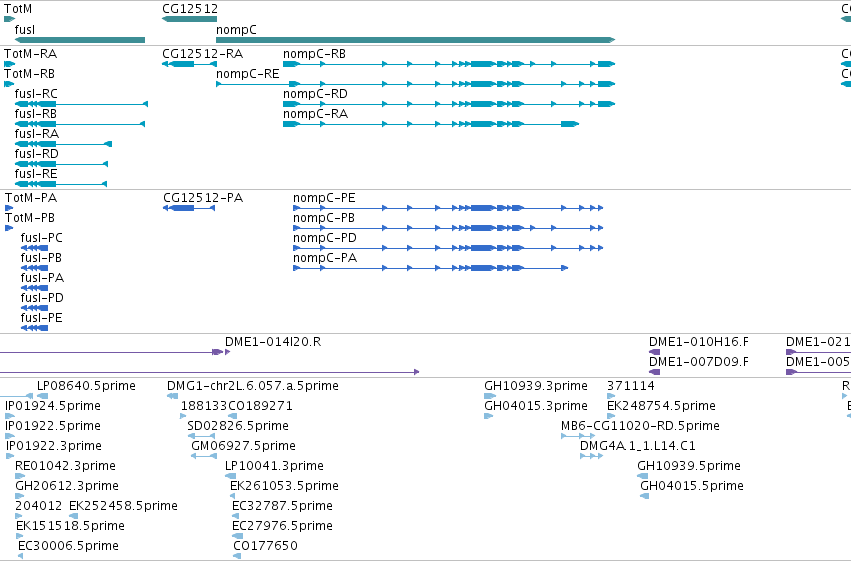Select the nompC-PE protein label

pos(324,198)
